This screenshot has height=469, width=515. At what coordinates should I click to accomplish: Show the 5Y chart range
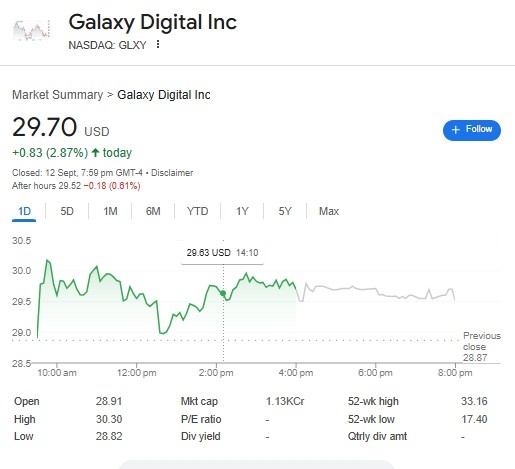tap(285, 211)
